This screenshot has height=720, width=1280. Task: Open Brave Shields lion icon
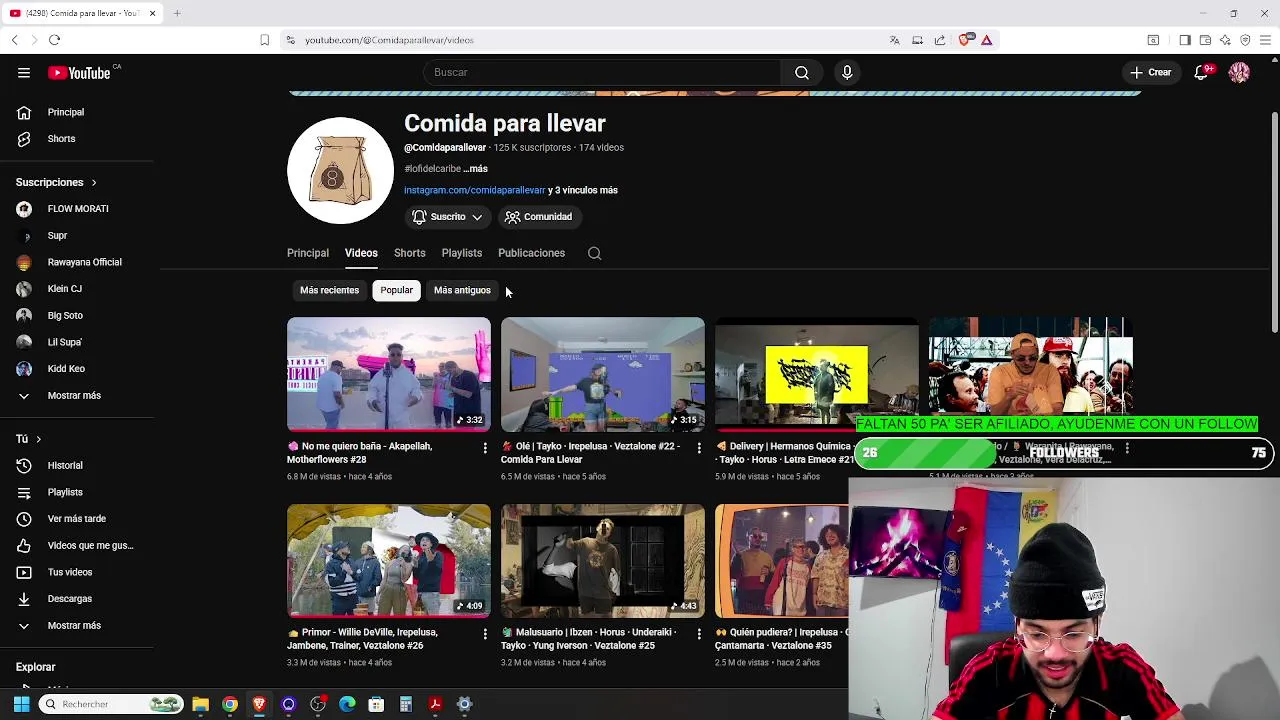[964, 40]
